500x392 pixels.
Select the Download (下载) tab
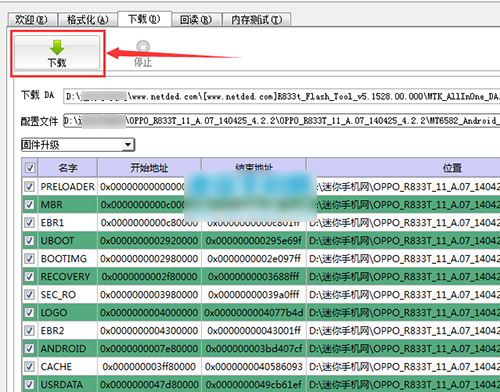click(144, 19)
